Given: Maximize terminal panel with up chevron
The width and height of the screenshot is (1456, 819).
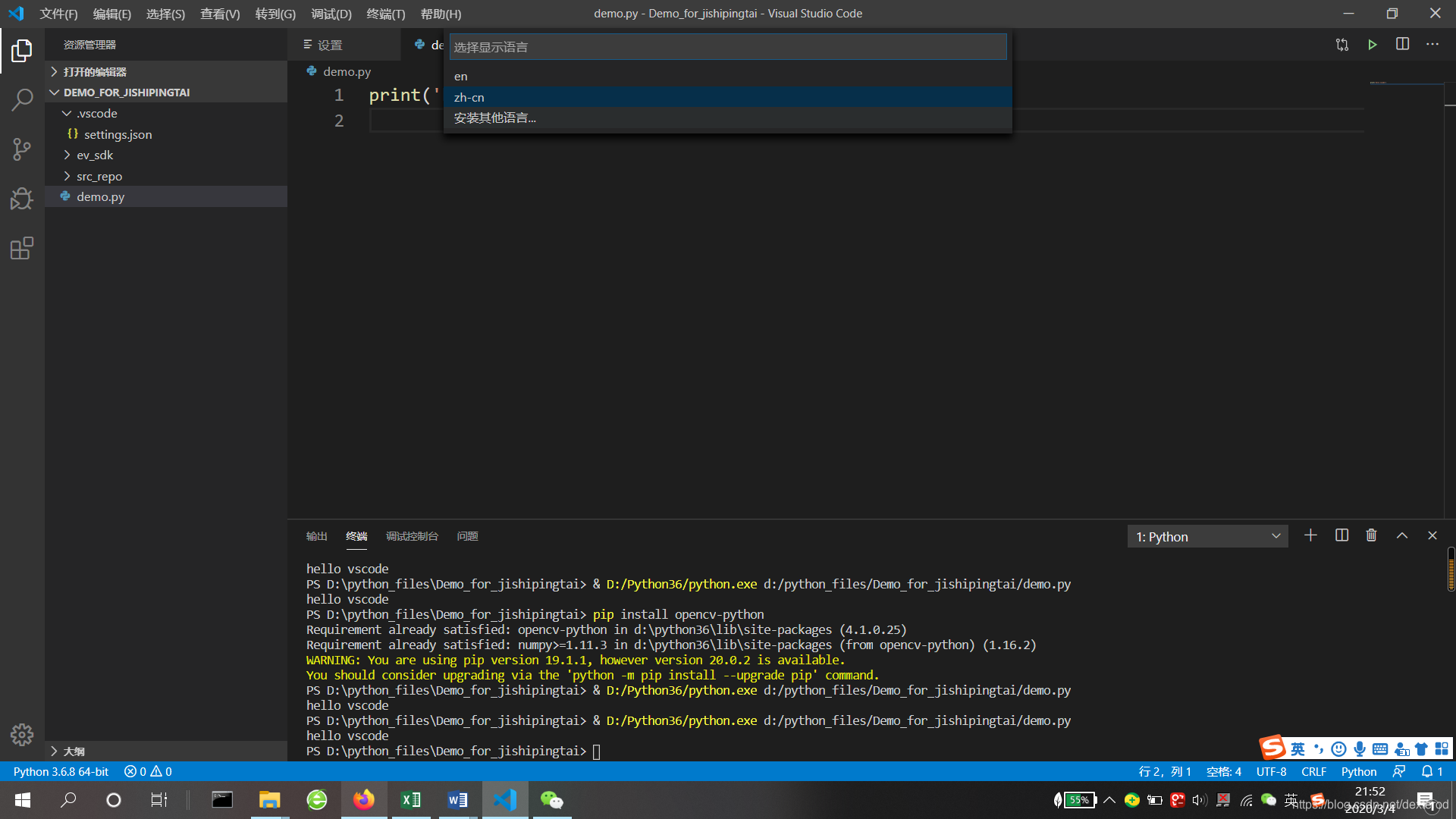Looking at the screenshot, I should click(x=1402, y=535).
